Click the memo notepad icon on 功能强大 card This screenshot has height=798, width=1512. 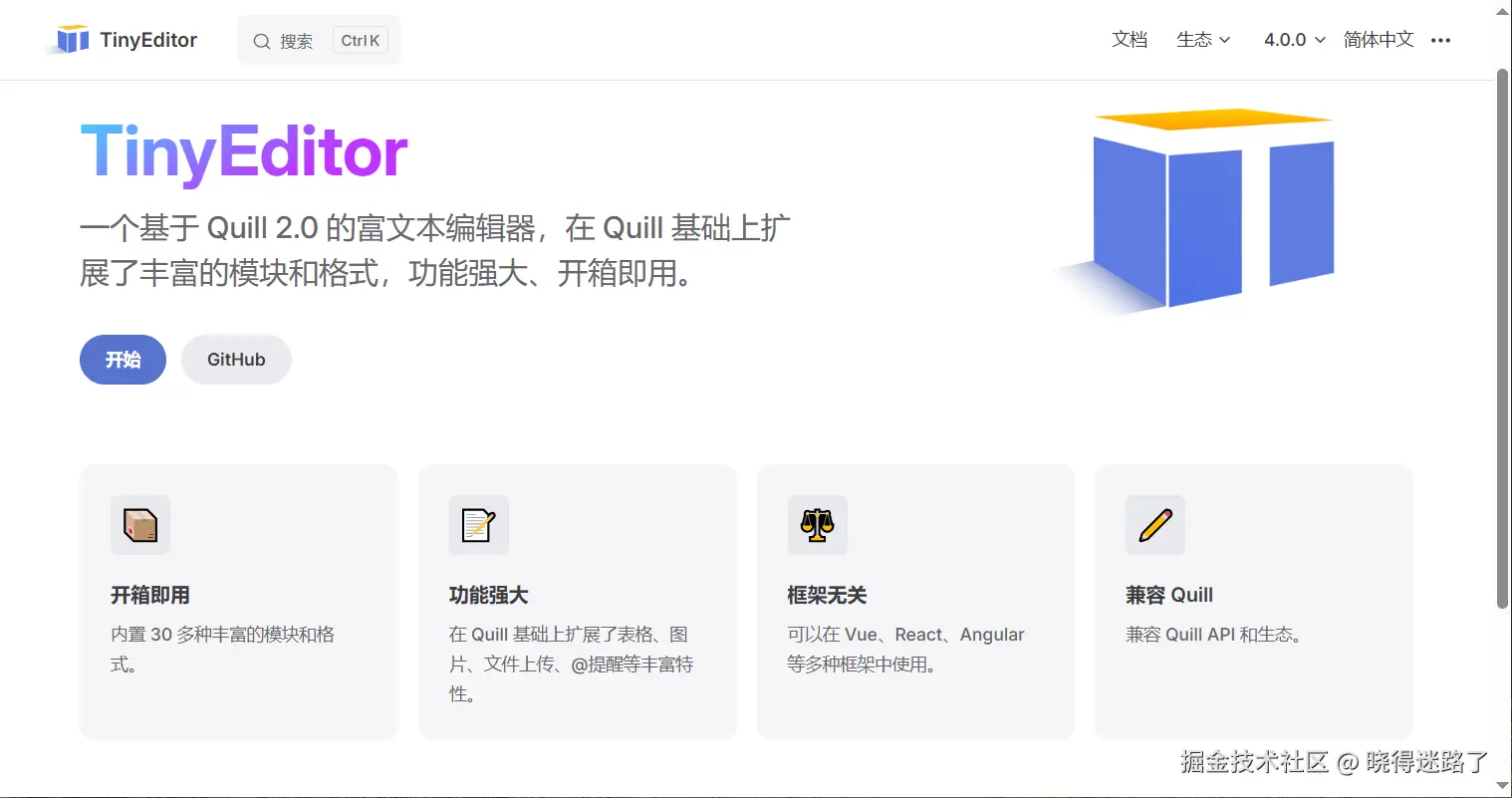[x=479, y=525]
